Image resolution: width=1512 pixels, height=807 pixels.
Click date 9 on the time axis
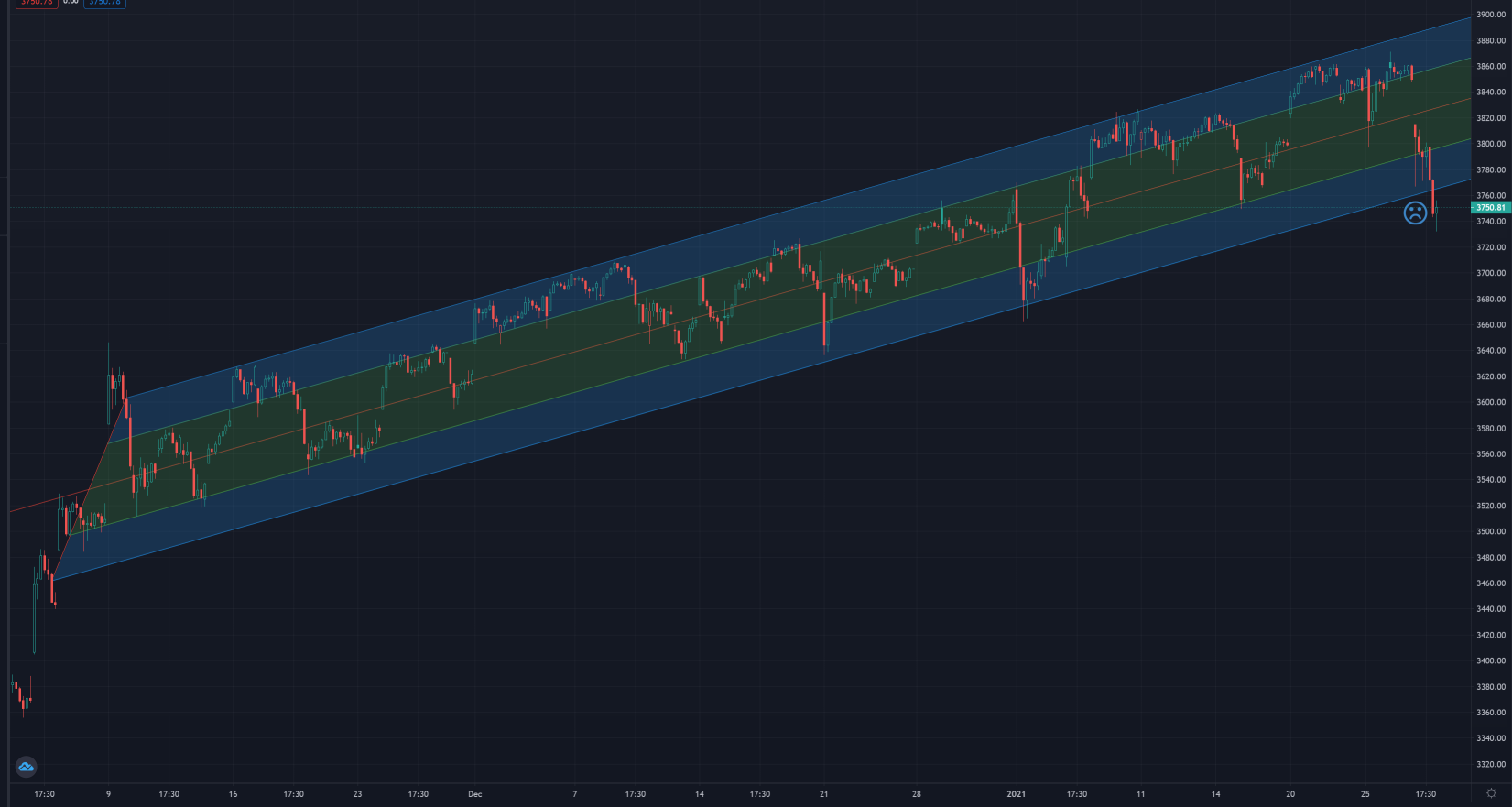pos(108,794)
